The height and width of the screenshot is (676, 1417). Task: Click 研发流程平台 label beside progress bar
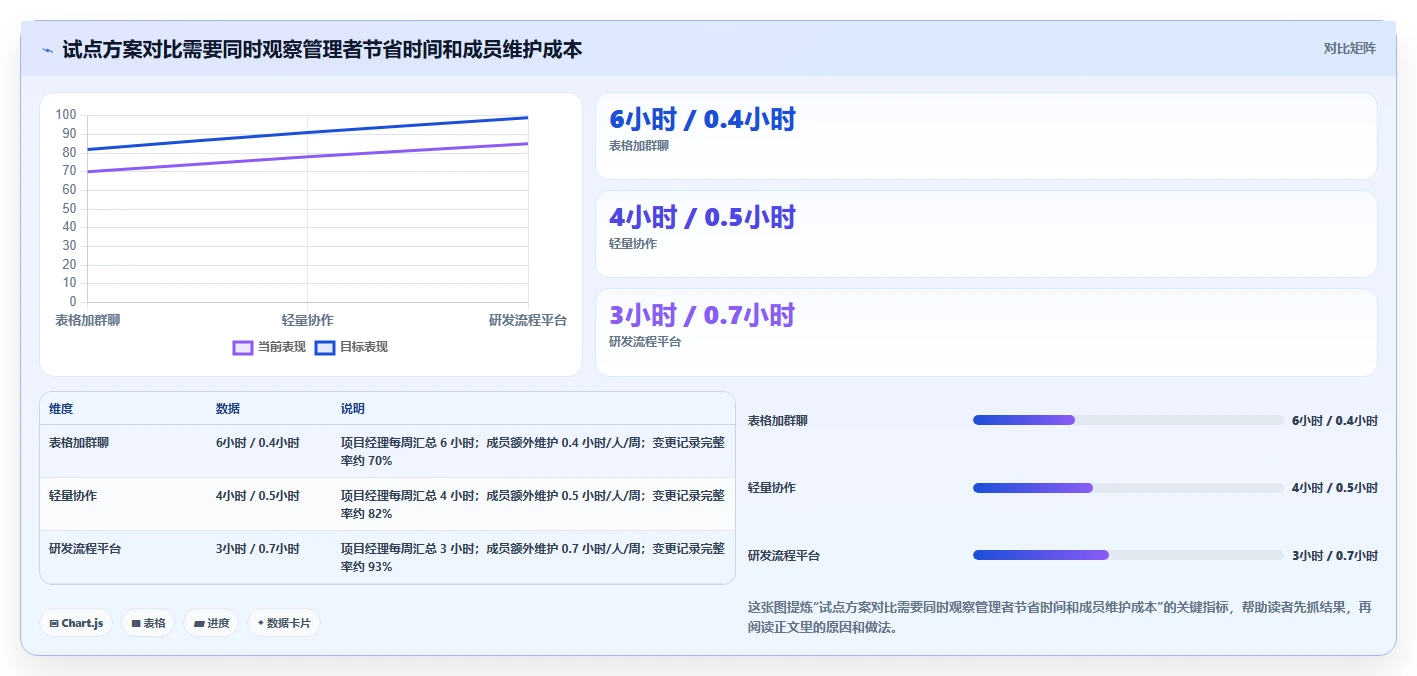(x=784, y=556)
